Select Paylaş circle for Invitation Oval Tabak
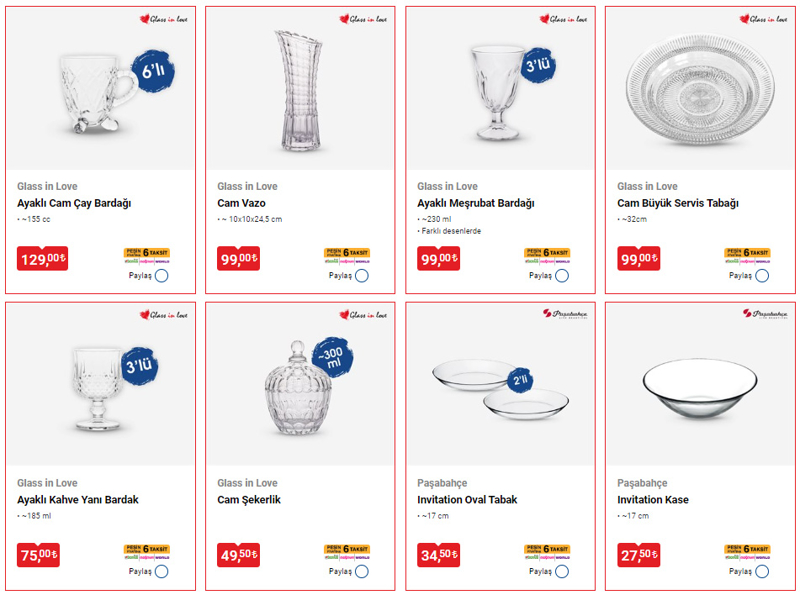 click(x=562, y=571)
